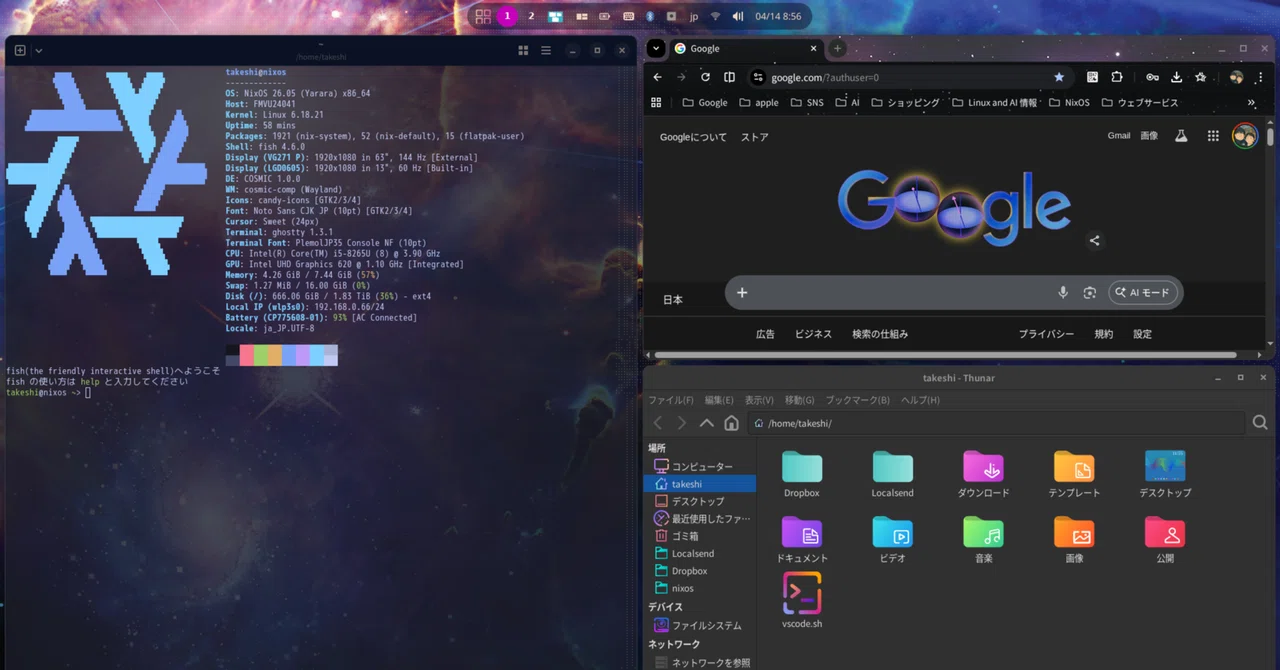
Task: Open the 編集(E) menu in Thunar
Action: pyautogui.click(x=718, y=400)
